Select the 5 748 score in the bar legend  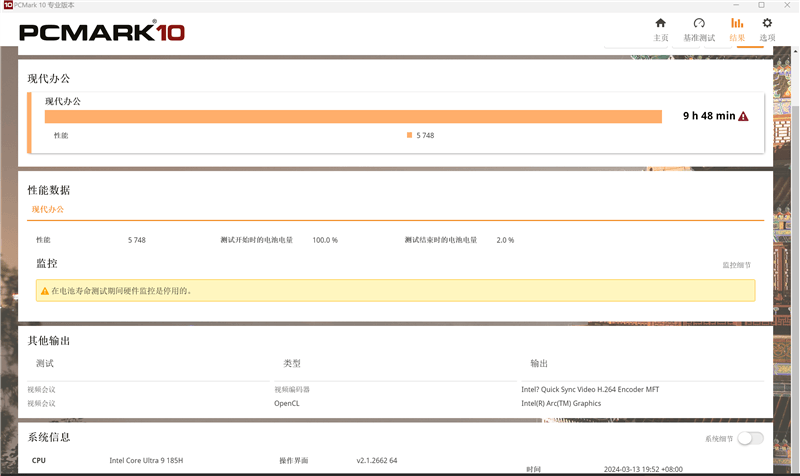click(425, 135)
